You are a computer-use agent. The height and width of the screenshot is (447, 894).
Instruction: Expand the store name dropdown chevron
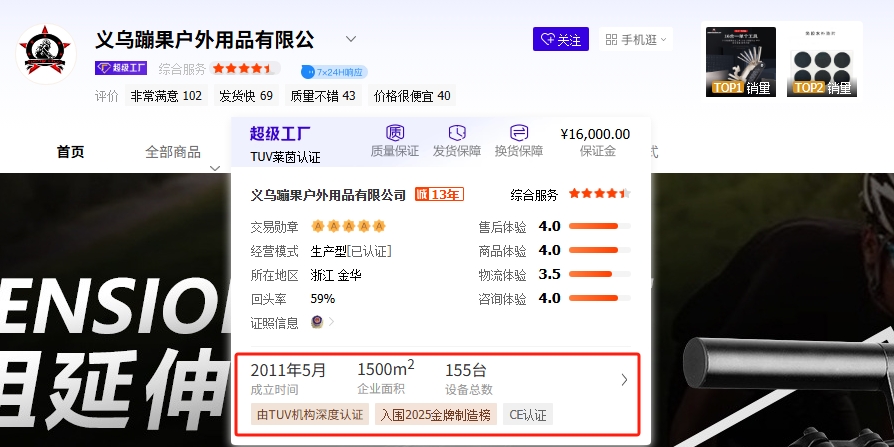click(x=351, y=39)
